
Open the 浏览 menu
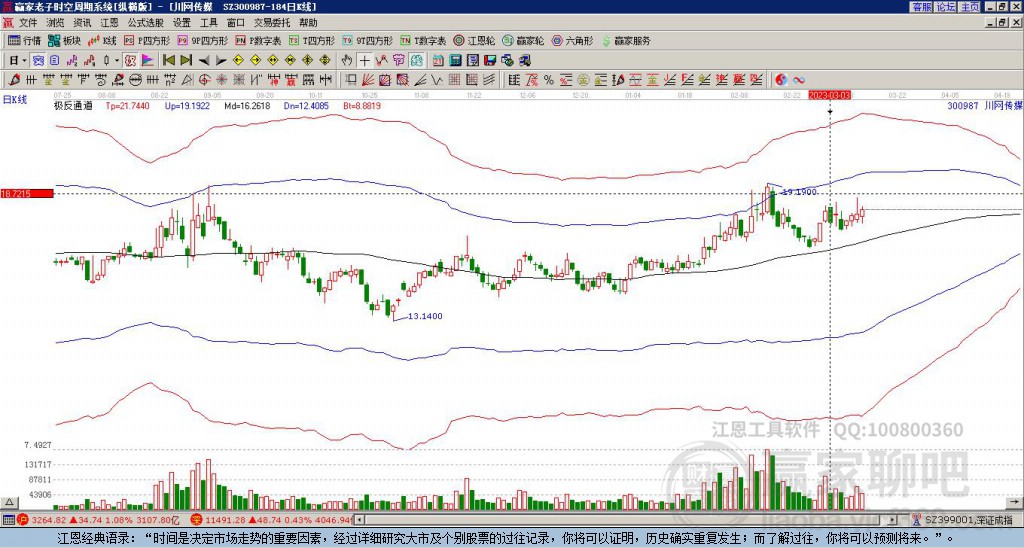point(55,23)
